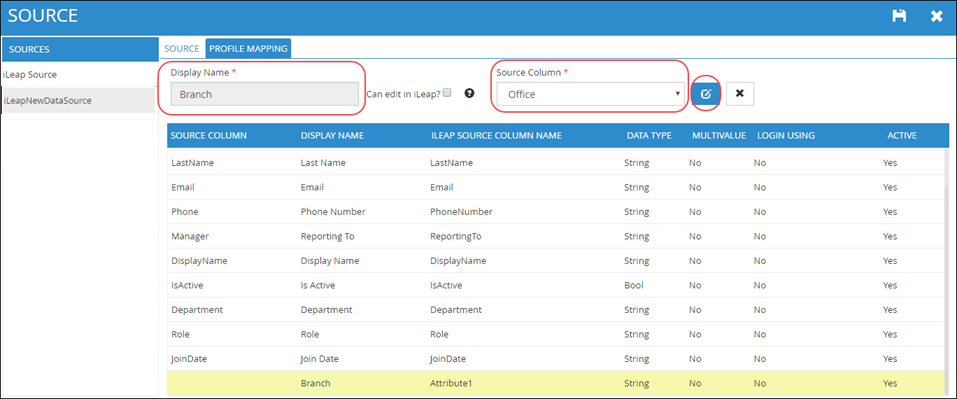957x399 pixels.
Task: Click the iLeap Source Column Name header
Action: [496, 135]
